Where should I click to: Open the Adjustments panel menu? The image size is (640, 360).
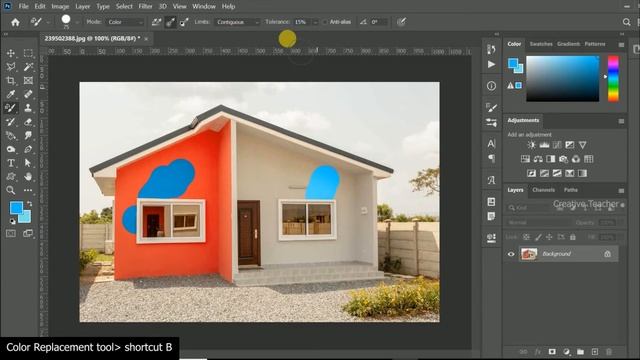[621, 121]
